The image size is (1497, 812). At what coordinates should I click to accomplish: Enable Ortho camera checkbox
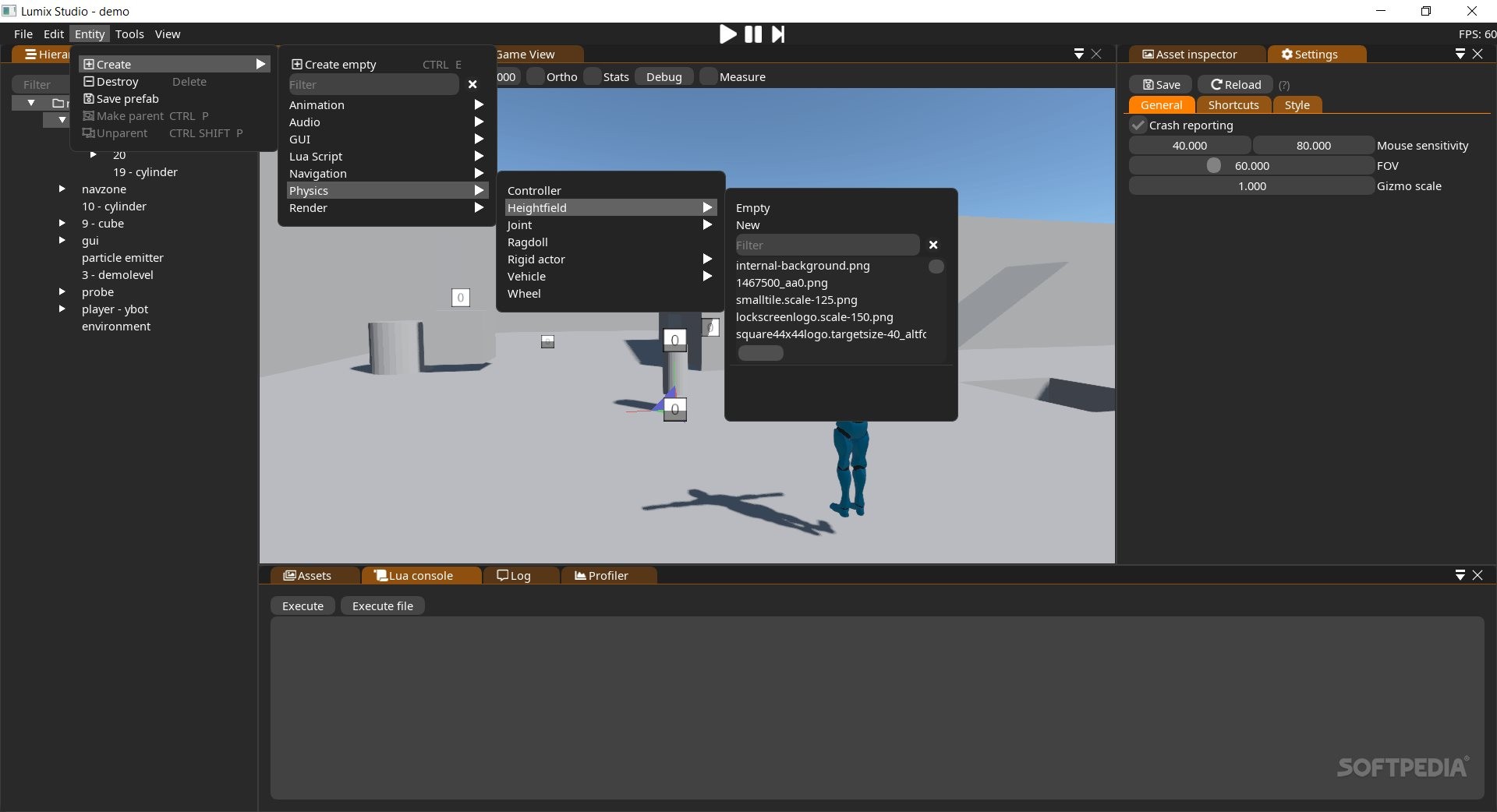tap(535, 76)
